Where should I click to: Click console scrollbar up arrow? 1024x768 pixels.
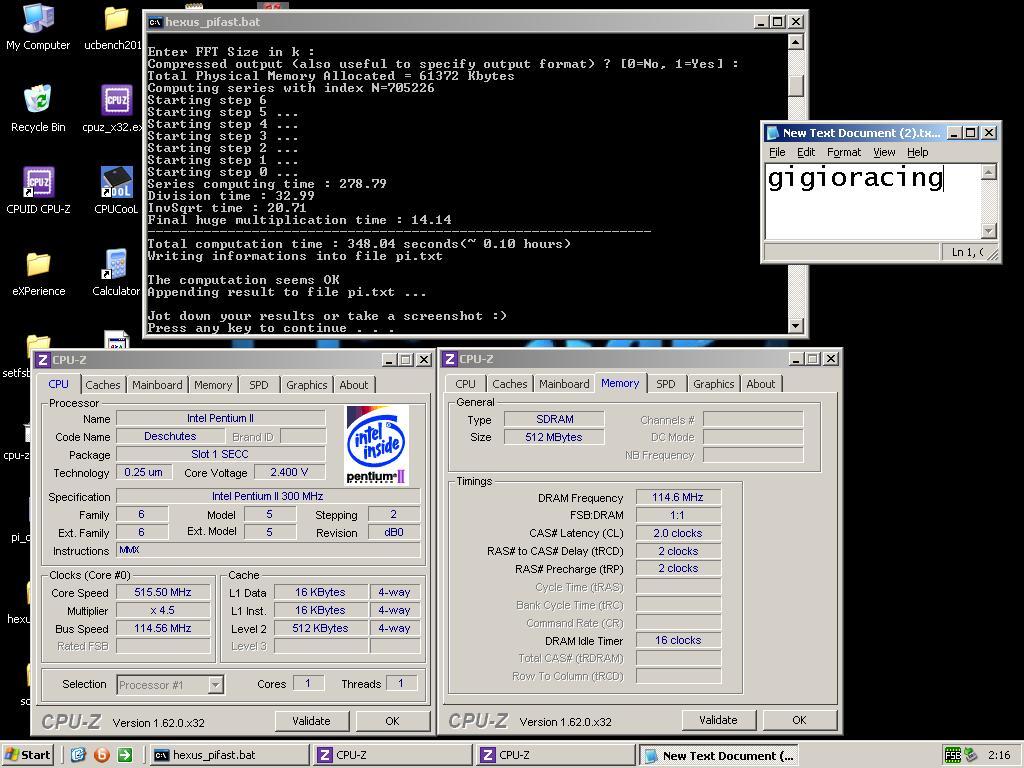795,42
